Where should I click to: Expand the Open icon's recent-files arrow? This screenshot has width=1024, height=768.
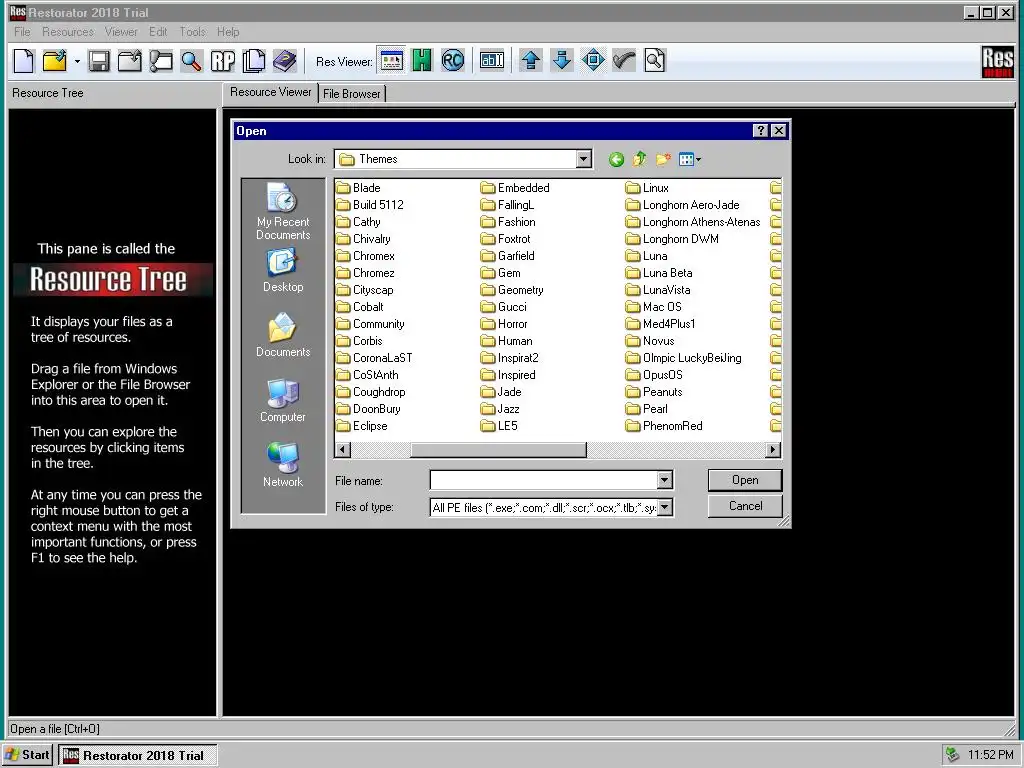click(x=77, y=61)
